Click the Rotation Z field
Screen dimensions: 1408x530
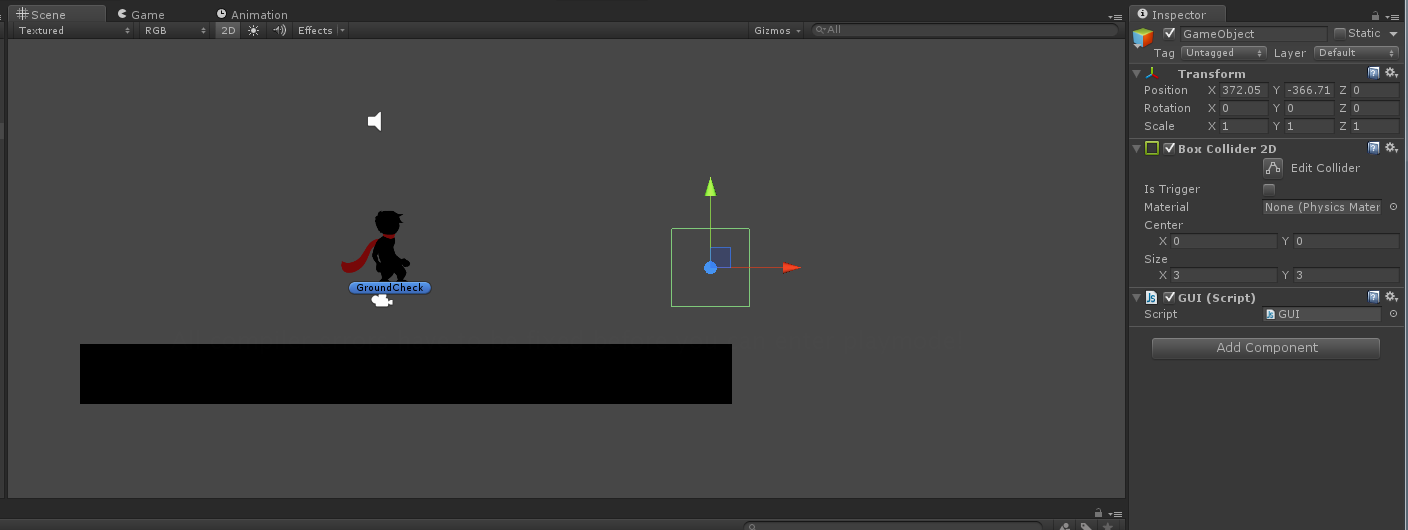(x=1375, y=108)
